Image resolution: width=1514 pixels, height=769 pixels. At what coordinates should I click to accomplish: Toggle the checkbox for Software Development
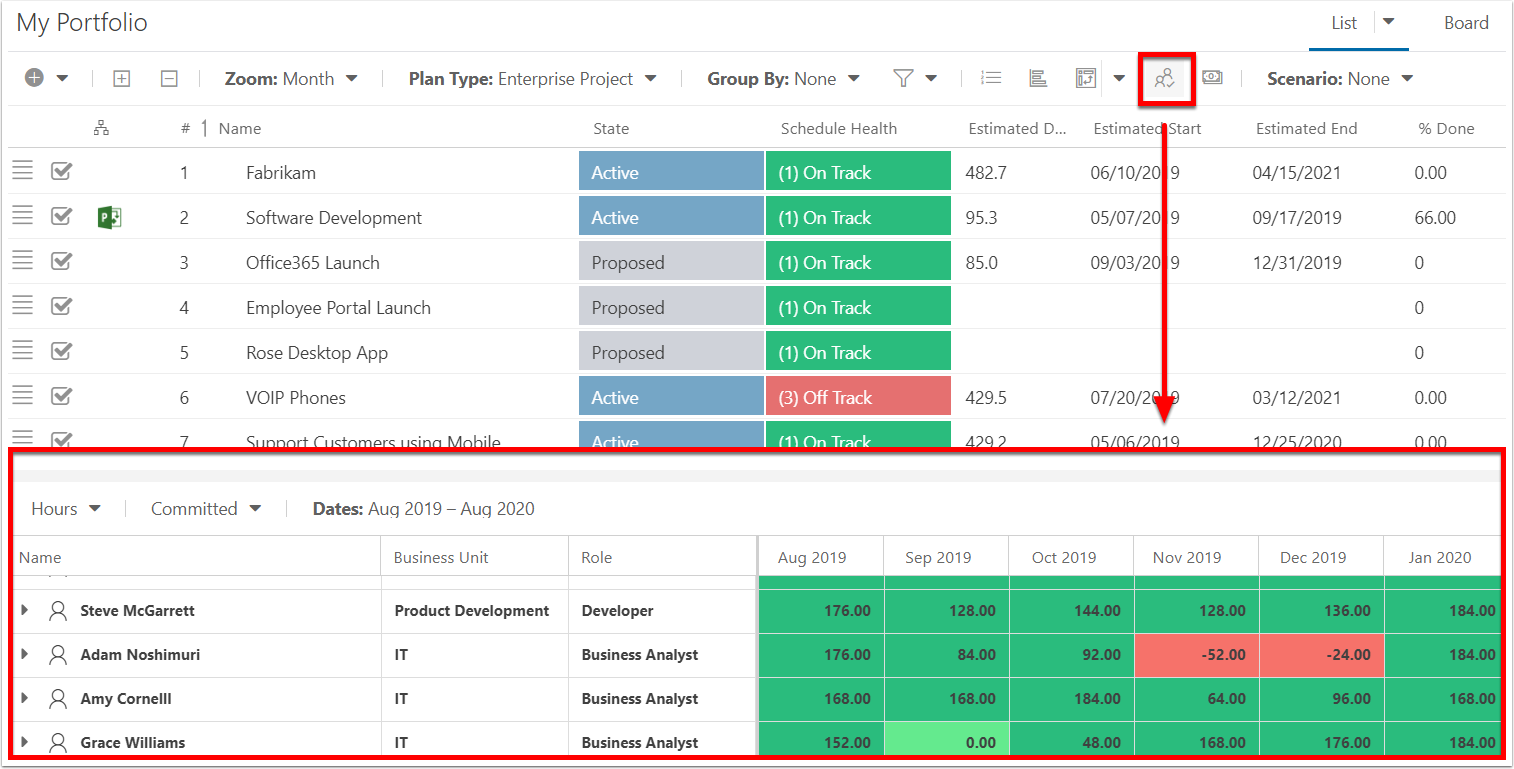click(x=61, y=216)
